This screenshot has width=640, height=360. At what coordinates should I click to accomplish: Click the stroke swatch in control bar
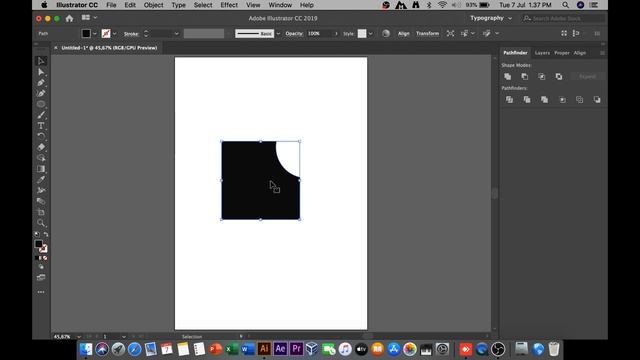[106, 33]
